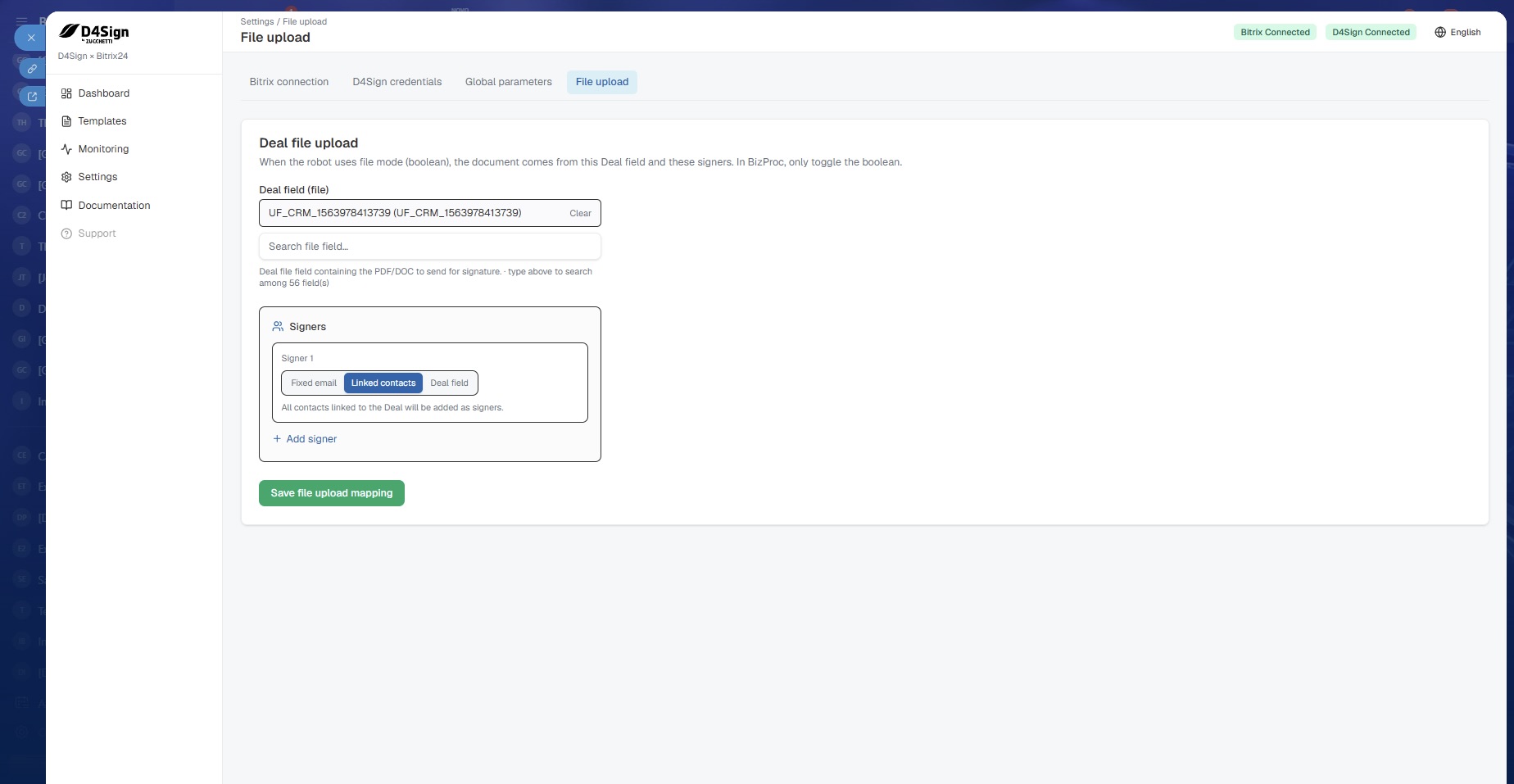Click the 'File upload' page title
The image size is (1514, 784).
pos(275,38)
